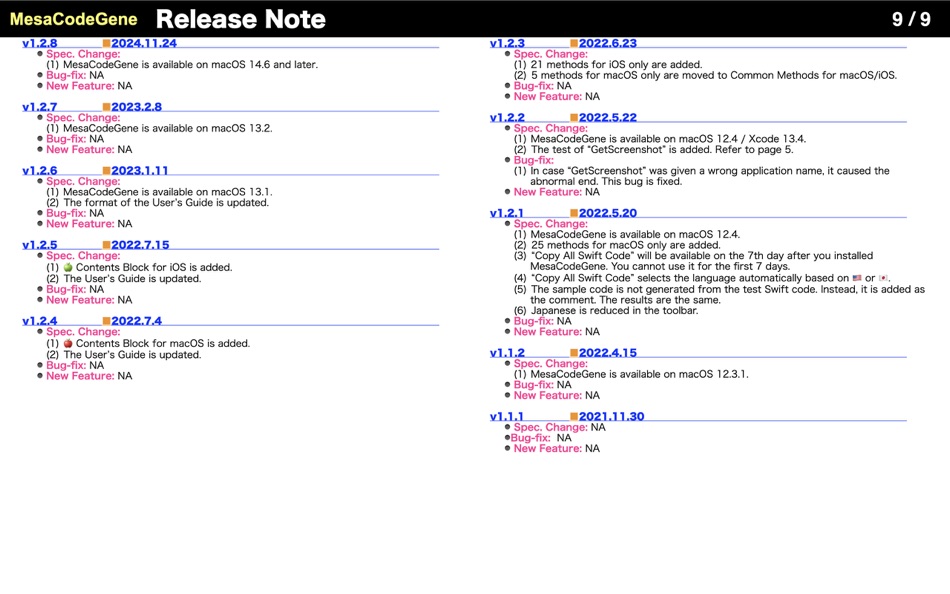Open the v1.2.3 version heading link
Screen dimensions: 950x594
tap(507, 43)
